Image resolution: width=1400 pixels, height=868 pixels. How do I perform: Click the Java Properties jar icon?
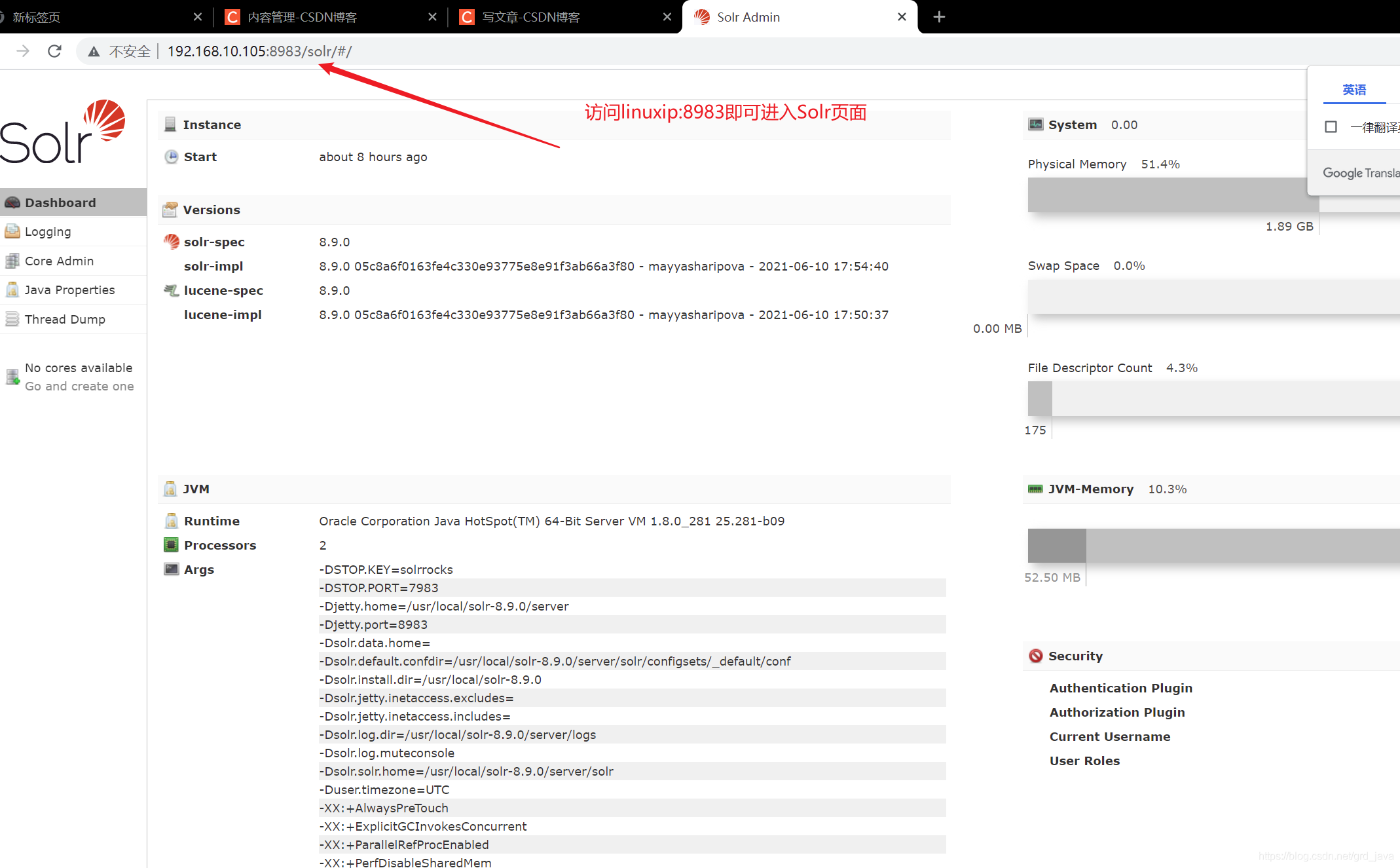click(12, 290)
